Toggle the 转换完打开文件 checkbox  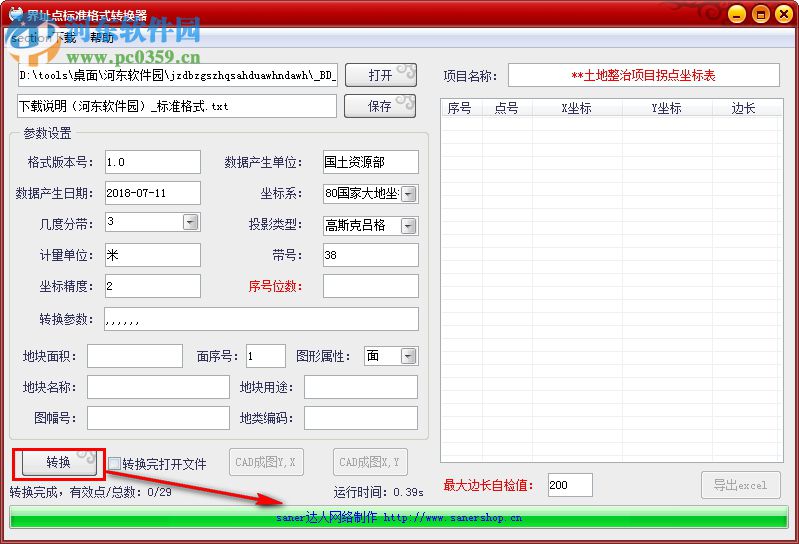(x=115, y=464)
